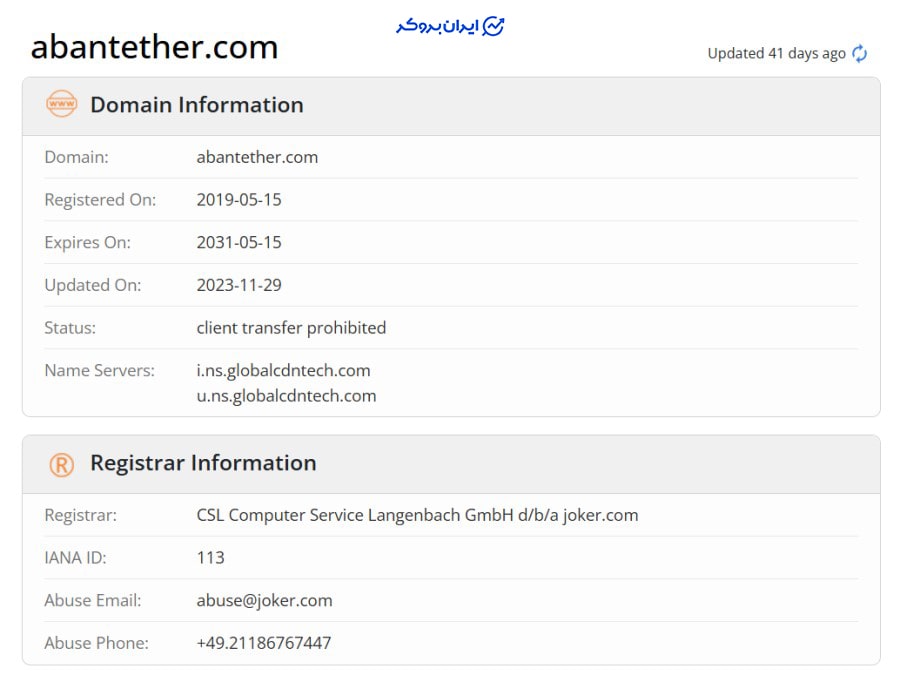Select the Registrar Information section header
This screenshot has width=900, height=682.
203,463
